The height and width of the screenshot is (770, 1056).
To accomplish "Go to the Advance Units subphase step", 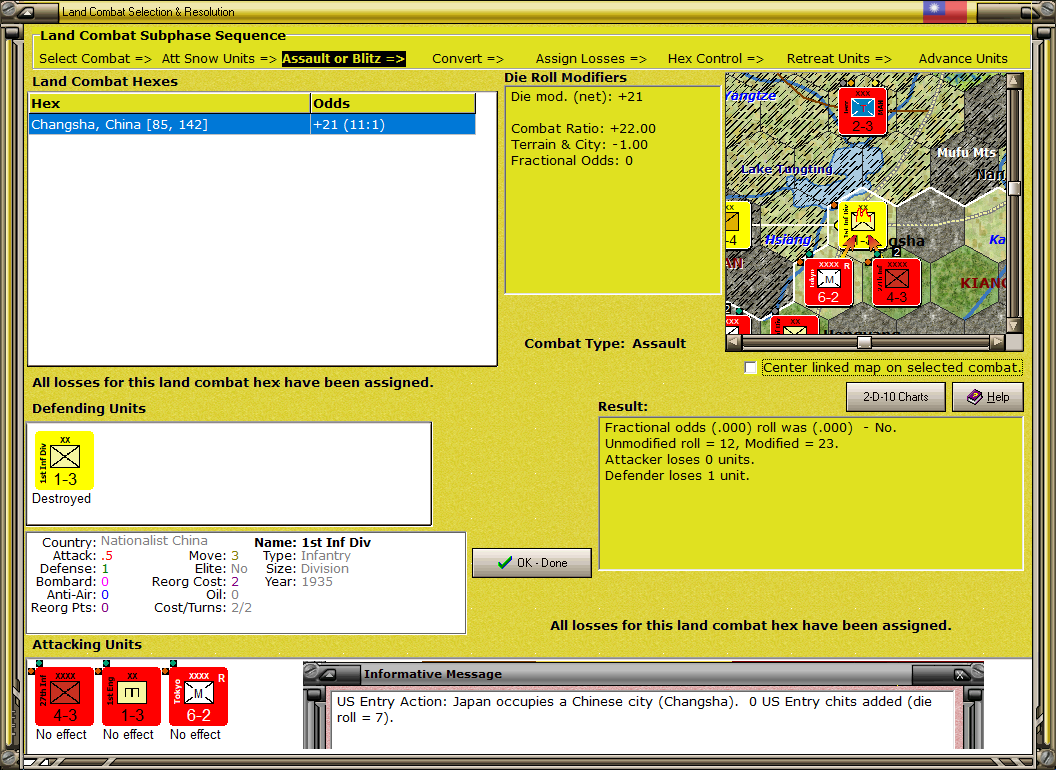I will 963,59.
